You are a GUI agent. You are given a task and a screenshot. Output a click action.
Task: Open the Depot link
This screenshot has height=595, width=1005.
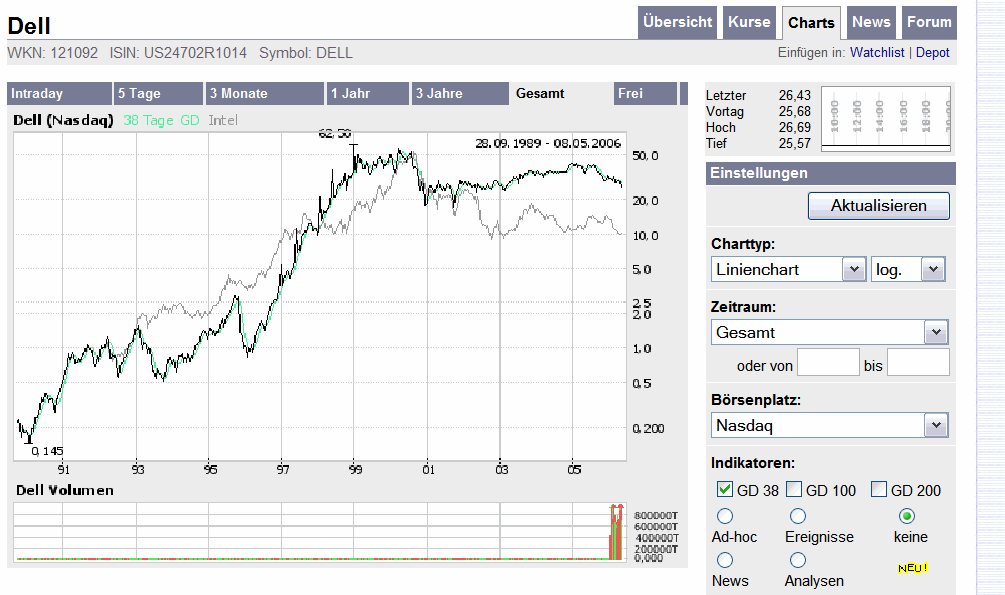coord(932,52)
